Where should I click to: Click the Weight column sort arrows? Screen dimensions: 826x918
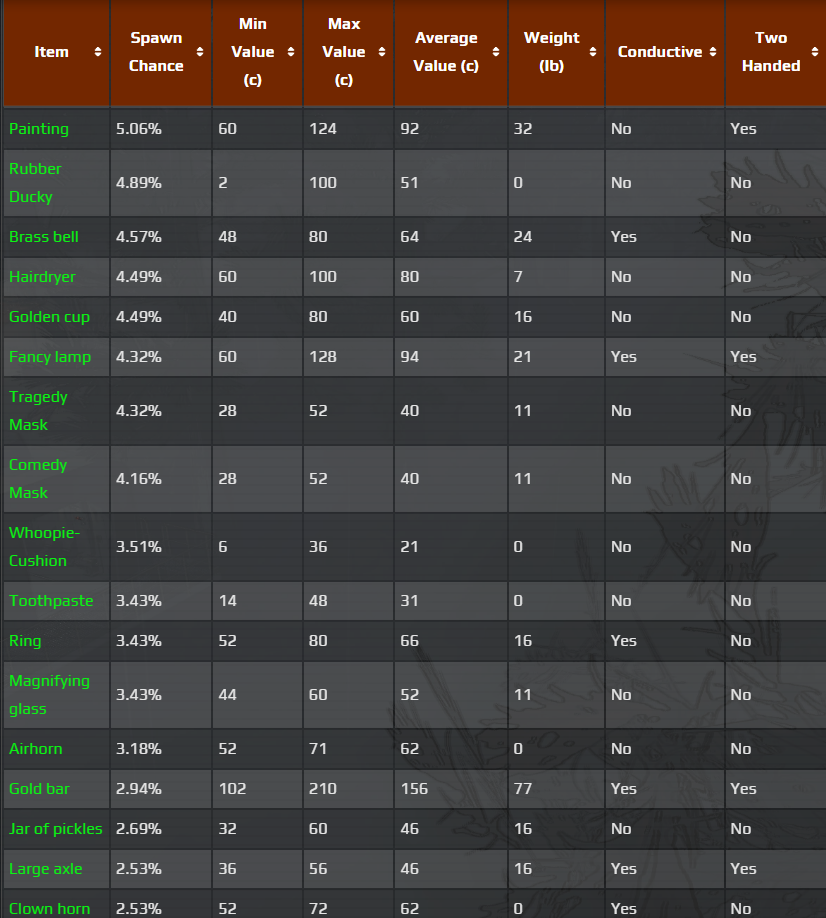point(592,52)
